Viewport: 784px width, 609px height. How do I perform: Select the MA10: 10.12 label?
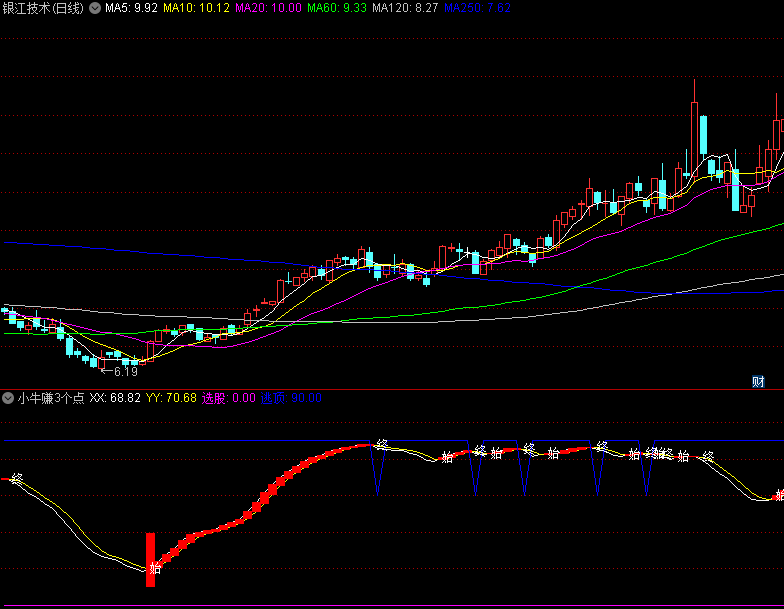pyautogui.click(x=196, y=8)
